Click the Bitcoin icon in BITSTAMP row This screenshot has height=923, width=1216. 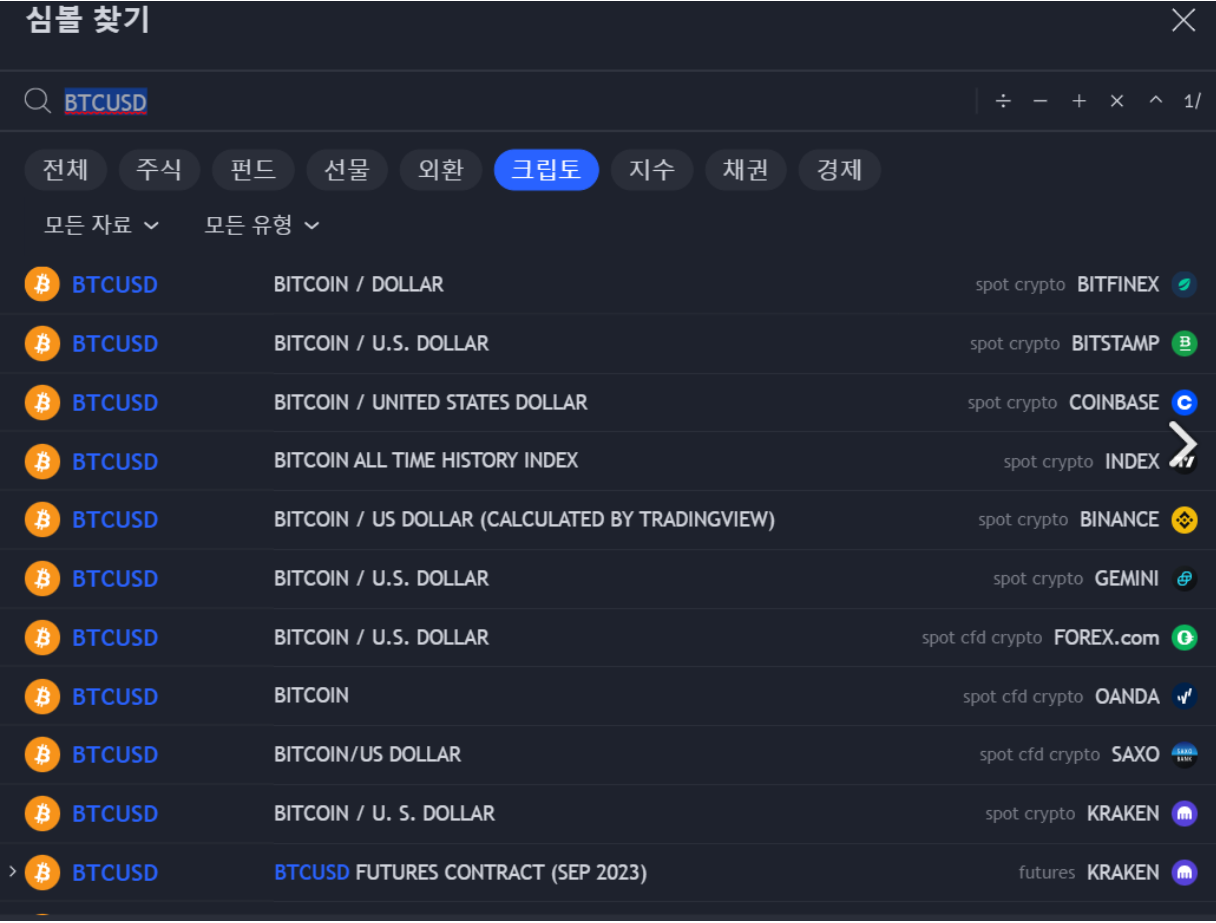pos(42,343)
